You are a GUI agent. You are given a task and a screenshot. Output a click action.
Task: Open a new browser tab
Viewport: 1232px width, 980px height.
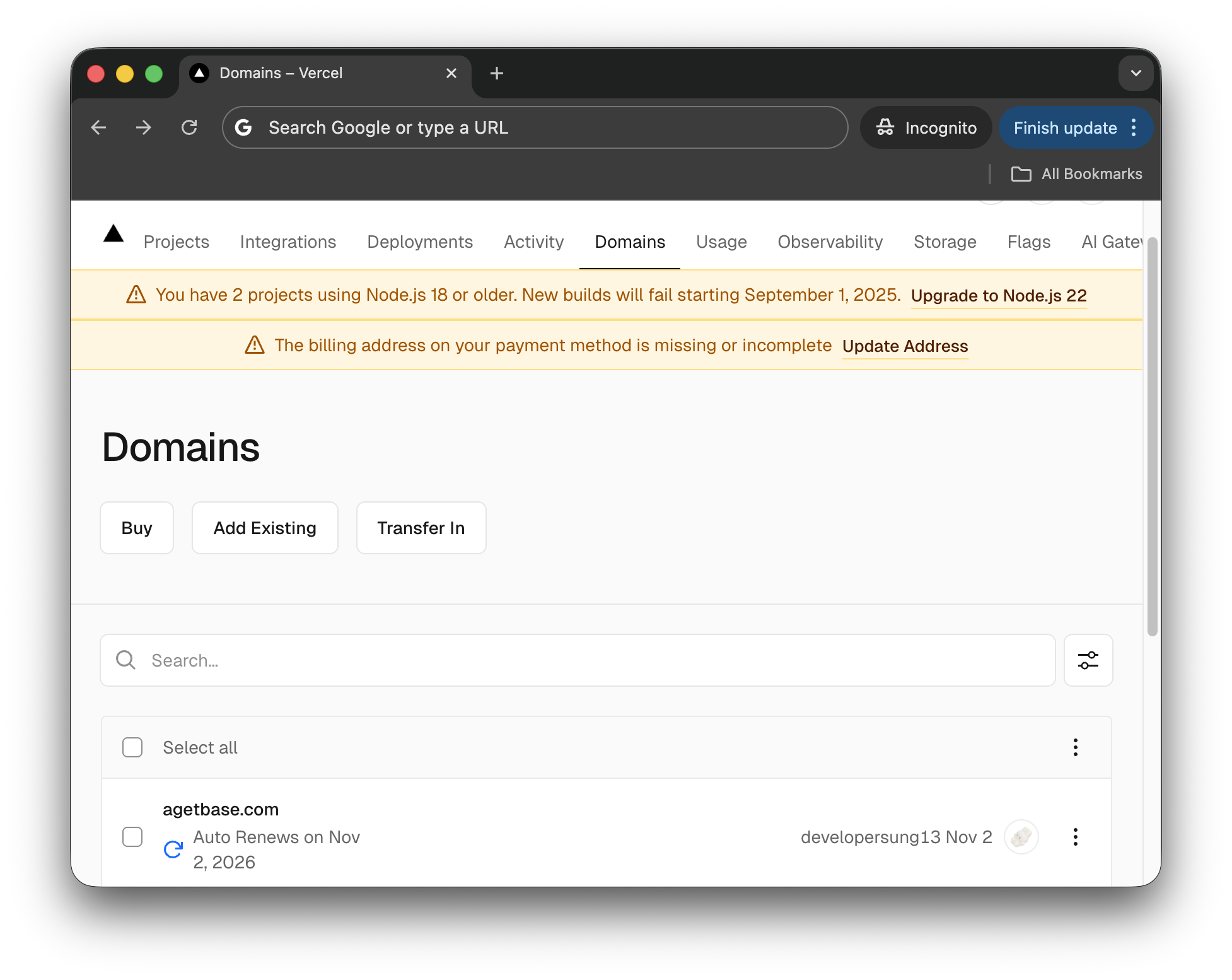[x=497, y=73]
